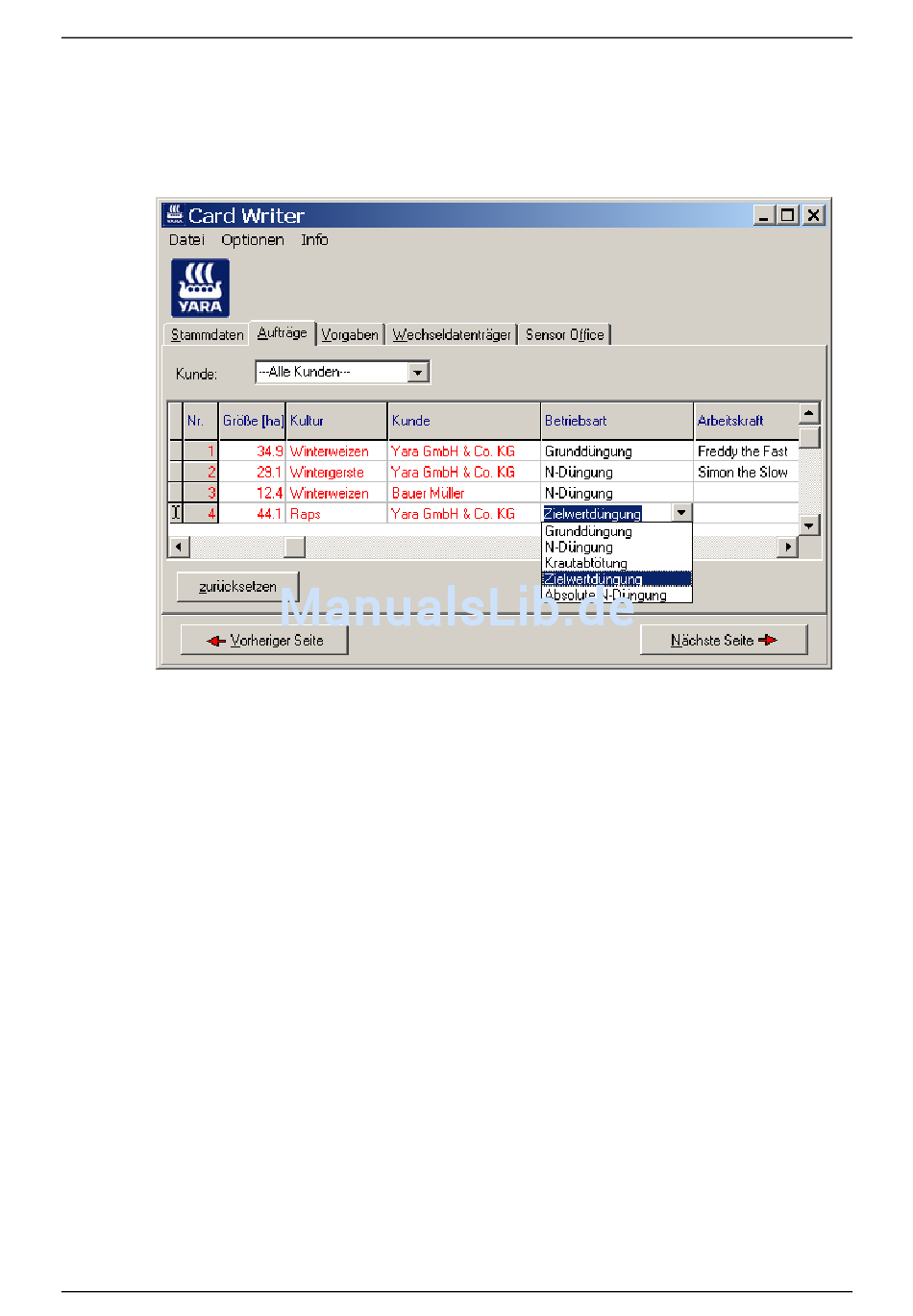913x1316 pixels.
Task: Switch to the Stammdaten tab
Action: [x=208, y=334]
